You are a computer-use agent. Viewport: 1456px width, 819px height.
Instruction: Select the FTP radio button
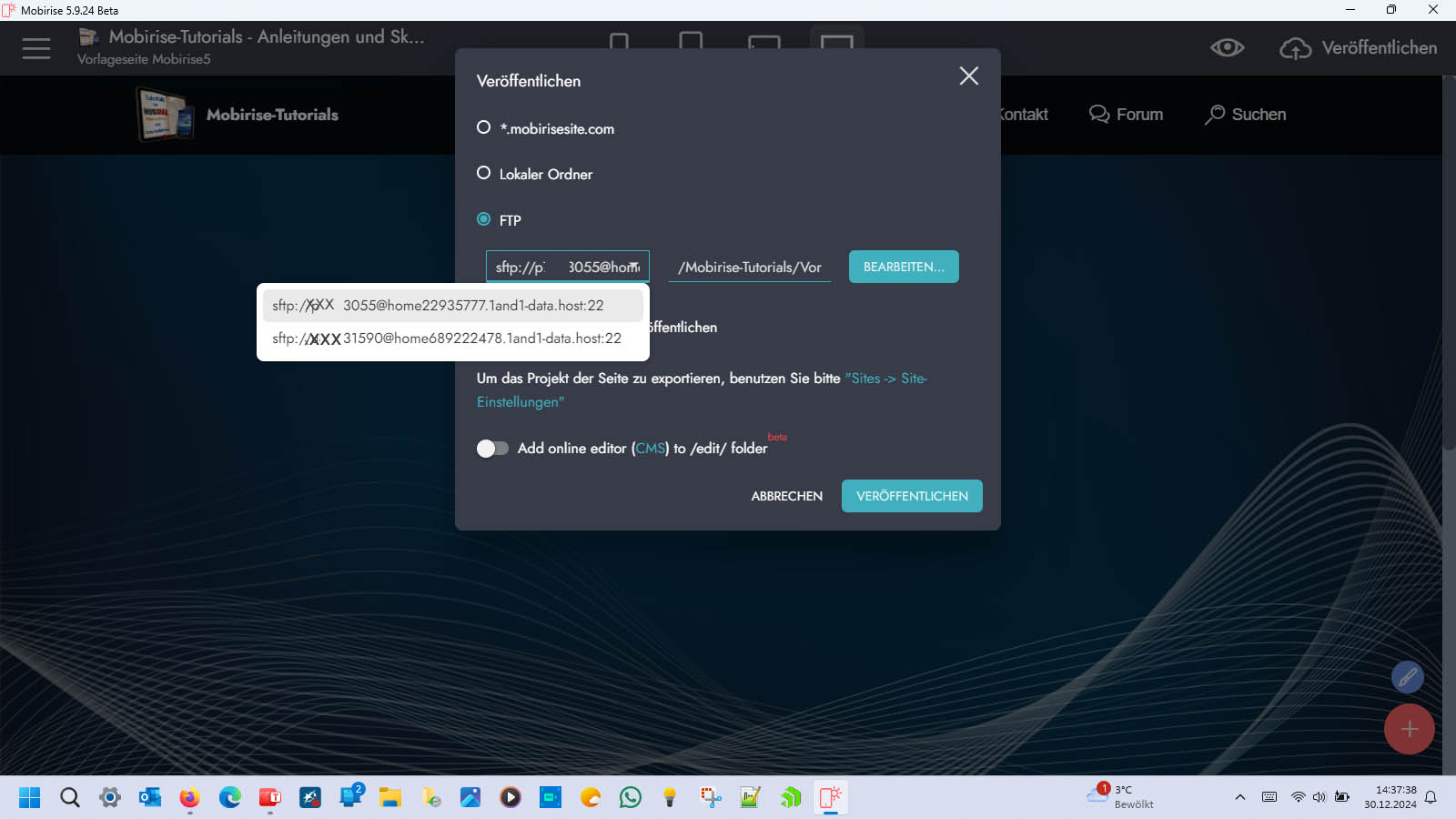(484, 219)
